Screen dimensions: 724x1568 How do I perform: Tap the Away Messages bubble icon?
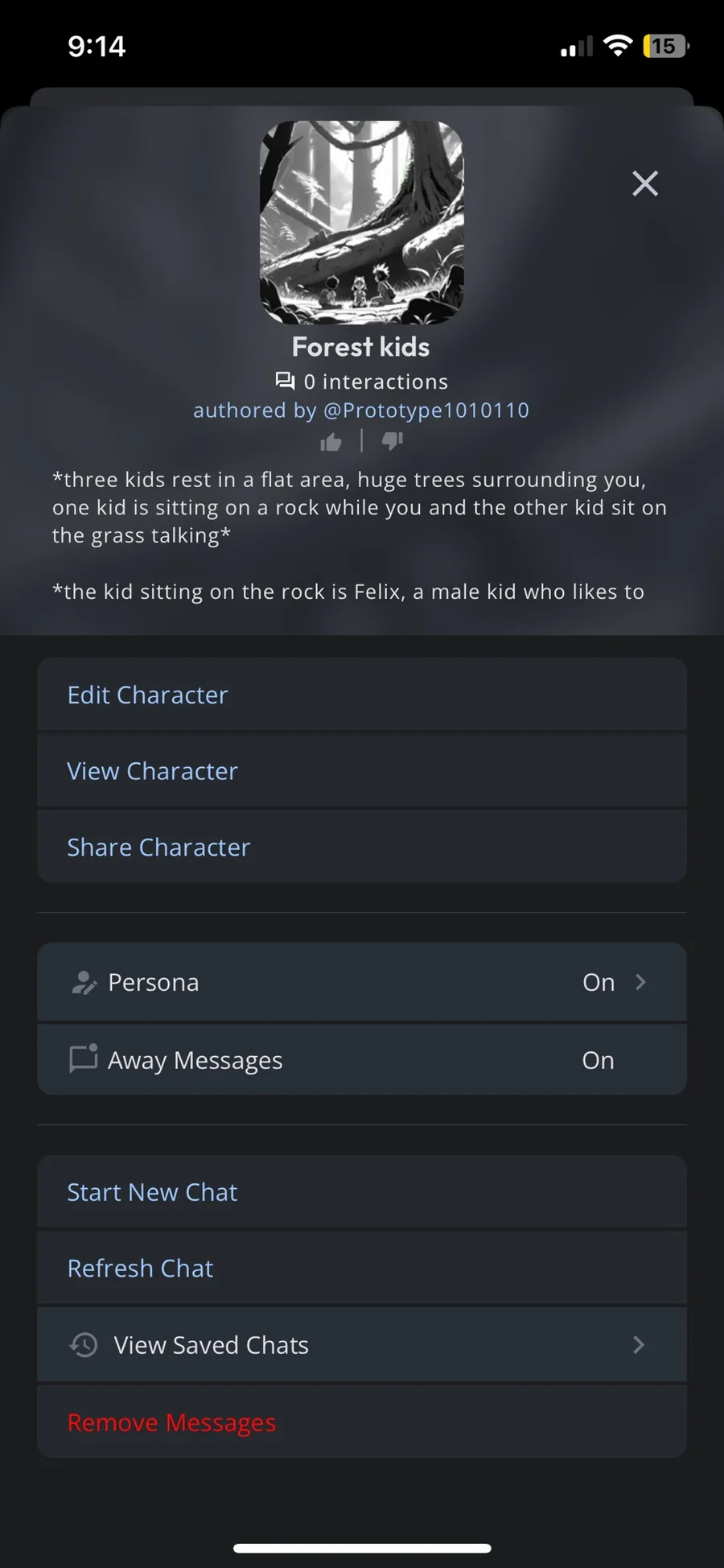(84, 1059)
